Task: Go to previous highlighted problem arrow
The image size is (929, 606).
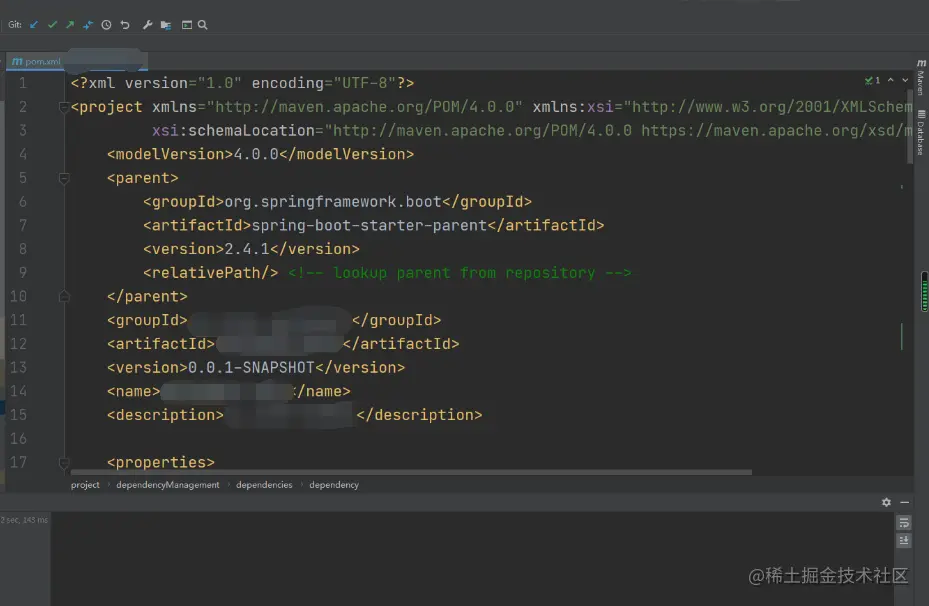Action: (890, 80)
